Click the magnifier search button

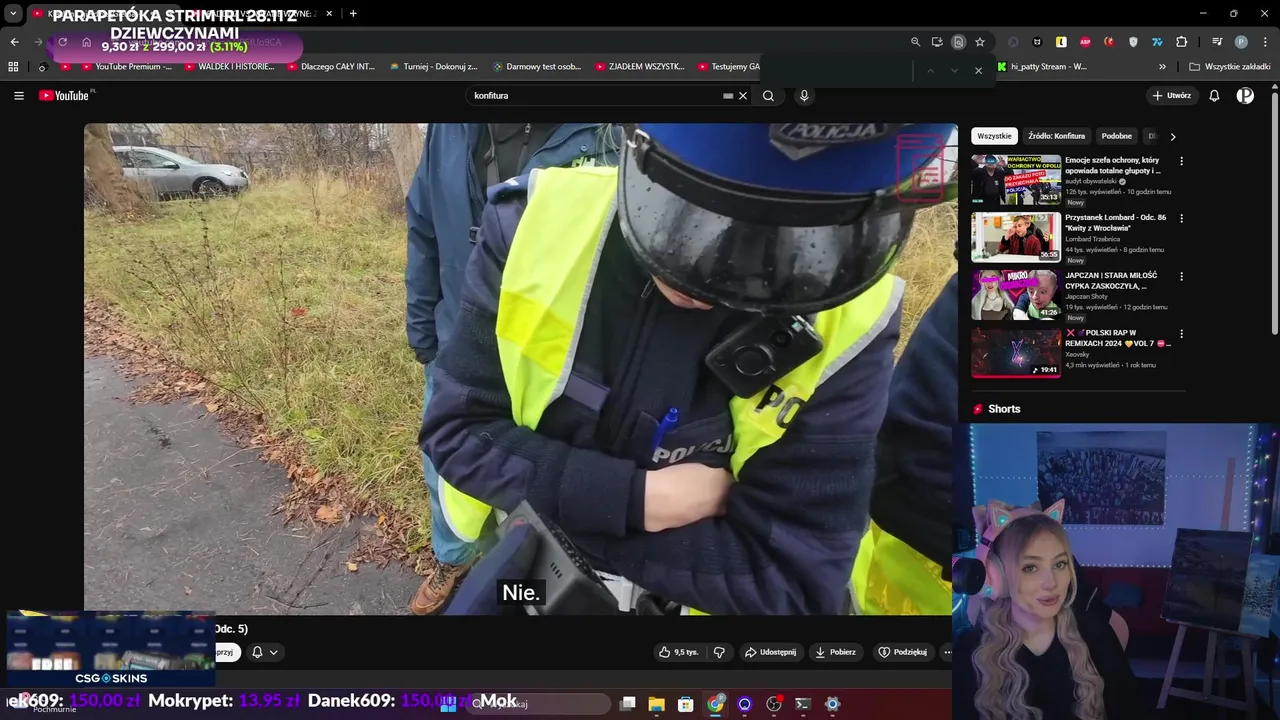(x=768, y=96)
